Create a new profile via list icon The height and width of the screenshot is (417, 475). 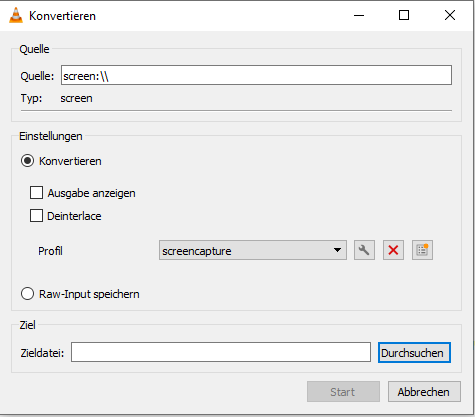pyautogui.click(x=422, y=250)
